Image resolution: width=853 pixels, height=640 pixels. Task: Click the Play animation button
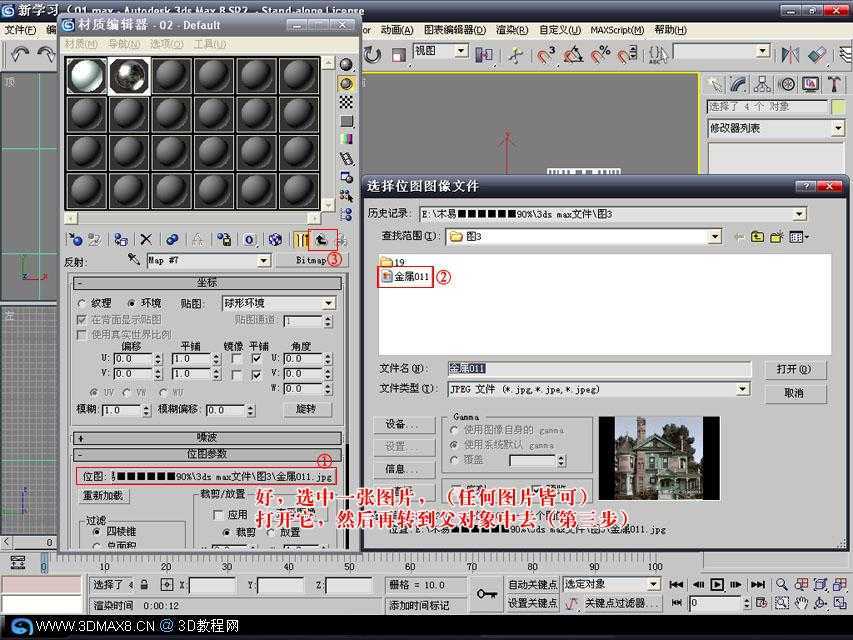(717, 584)
